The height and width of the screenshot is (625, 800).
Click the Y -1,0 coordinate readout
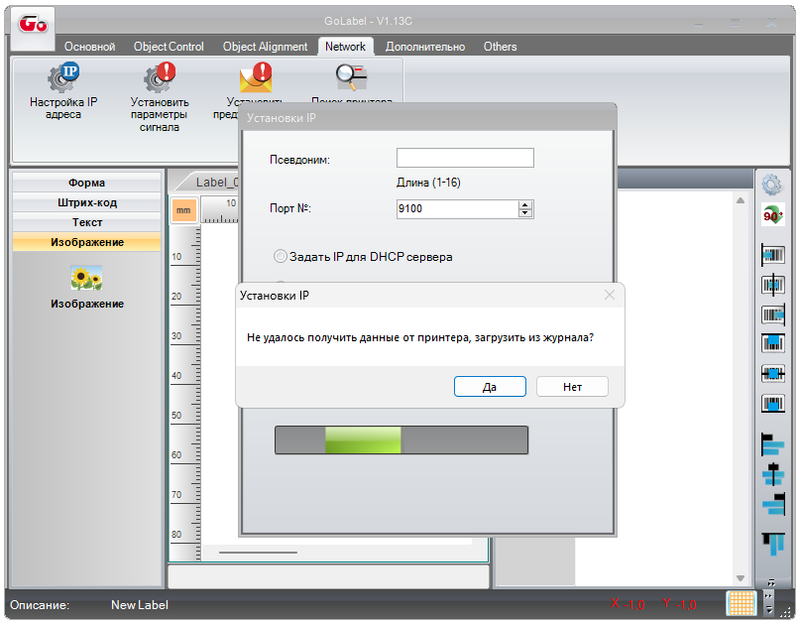(679, 604)
